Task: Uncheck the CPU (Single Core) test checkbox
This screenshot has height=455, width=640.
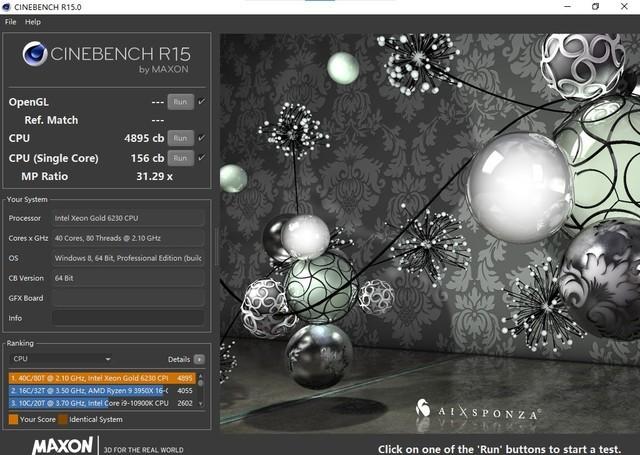Action: pos(201,157)
